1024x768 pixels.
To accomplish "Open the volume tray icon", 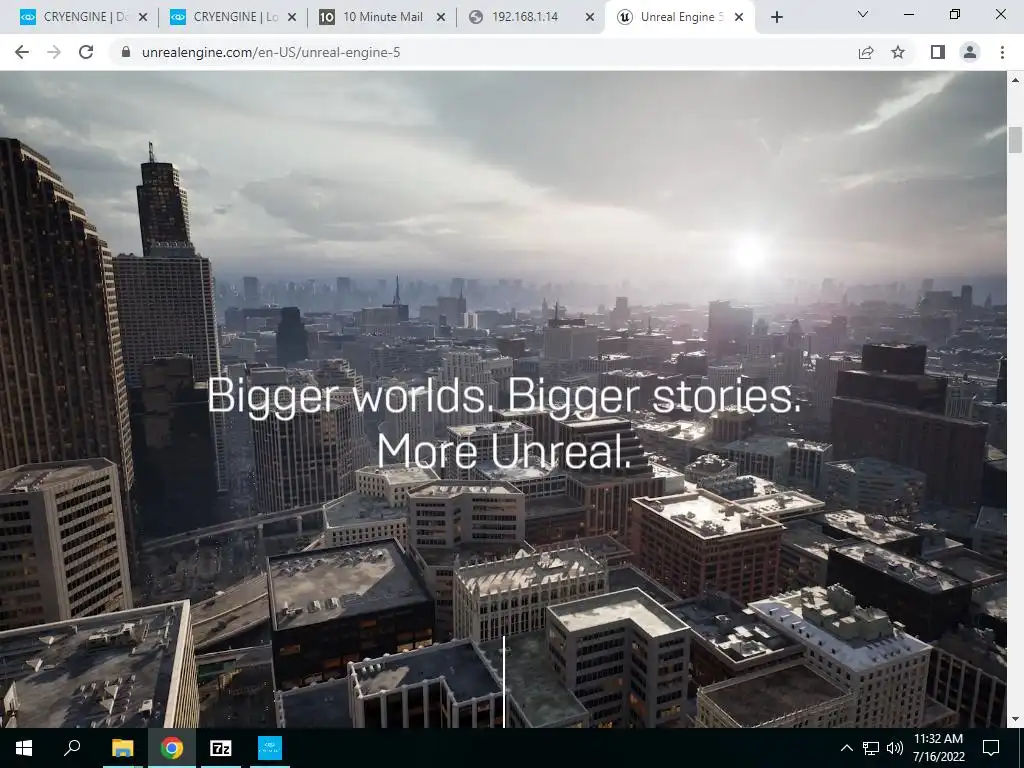I will [895, 748].
